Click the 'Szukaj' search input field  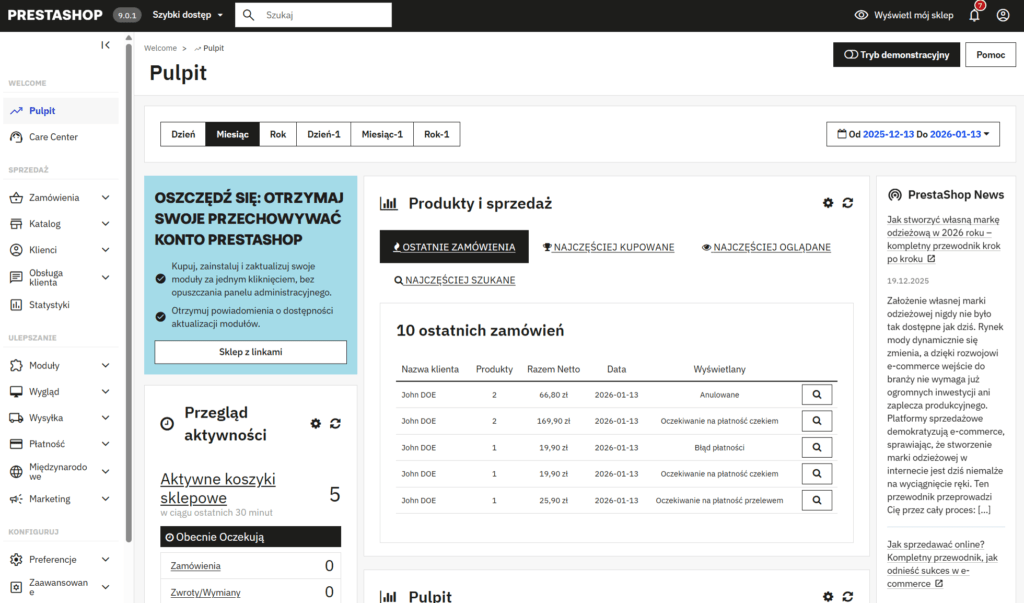[x=320, y=14]
